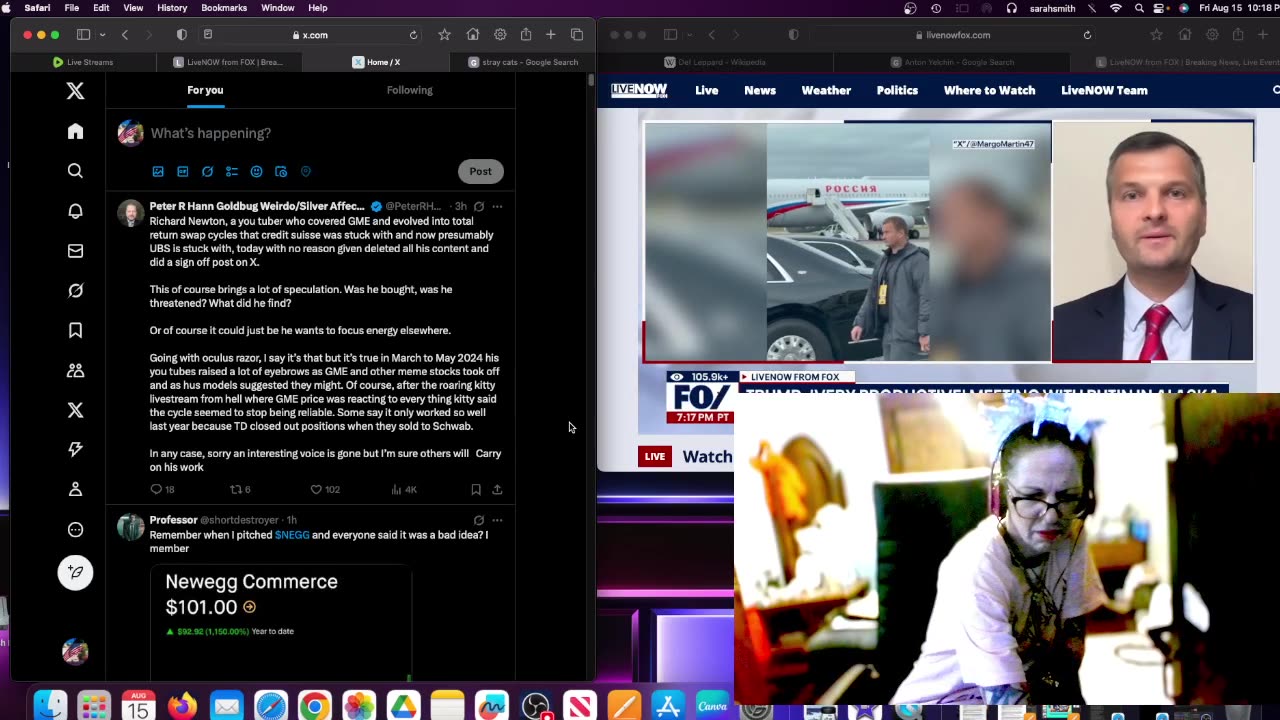
Task: Open the More circle icon in X sidebar
Action: (75, 530)
